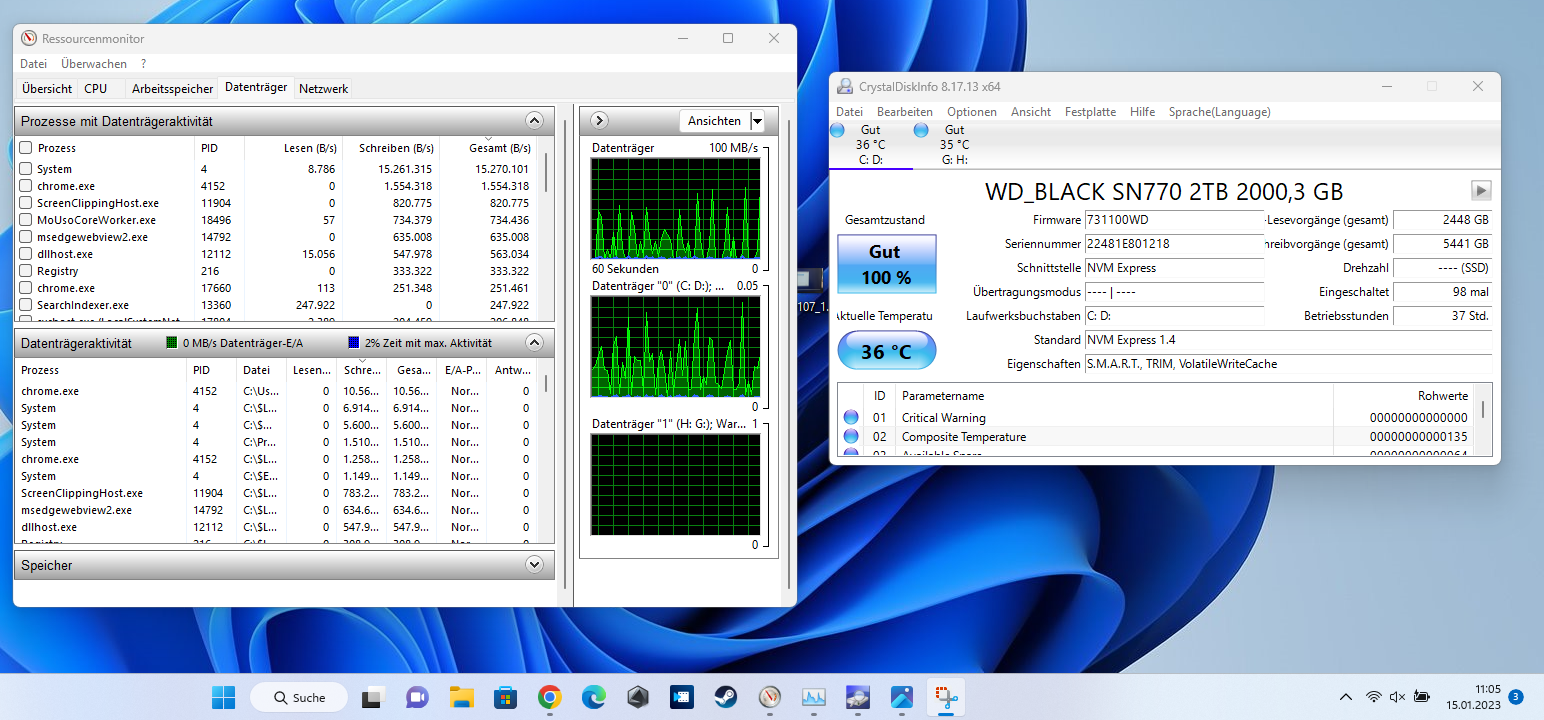Open Windows Start menu
The width and height of the screenshot is (1544, 720).
click(x=224, y=697)
